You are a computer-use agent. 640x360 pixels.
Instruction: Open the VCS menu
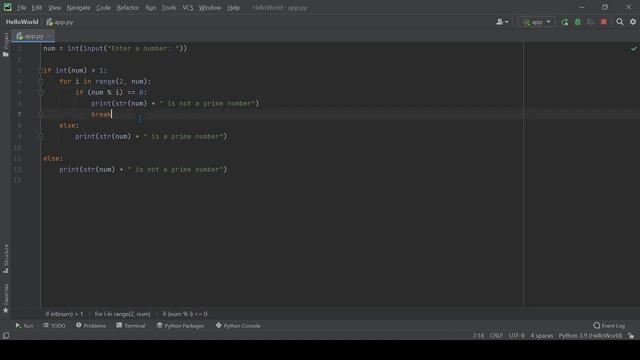coord(188,8)
